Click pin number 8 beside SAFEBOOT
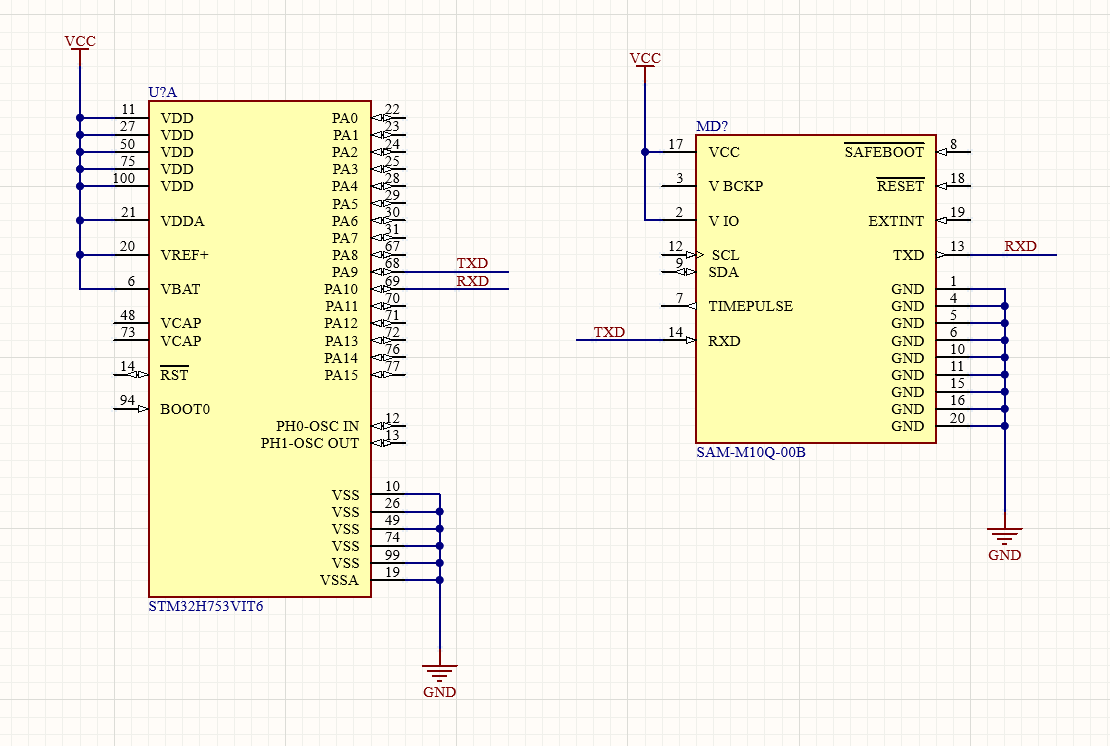 pyautogui.click(x=954, y=144)
